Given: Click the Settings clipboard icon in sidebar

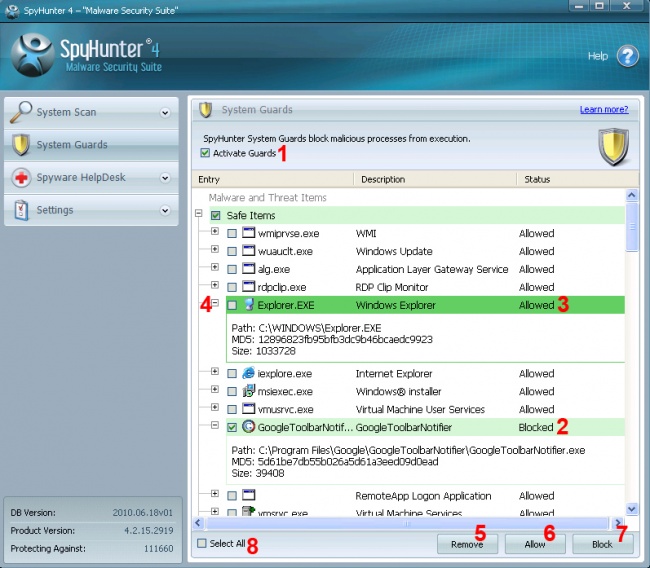Looking at the screenshot, I should (x=21, y=210).
